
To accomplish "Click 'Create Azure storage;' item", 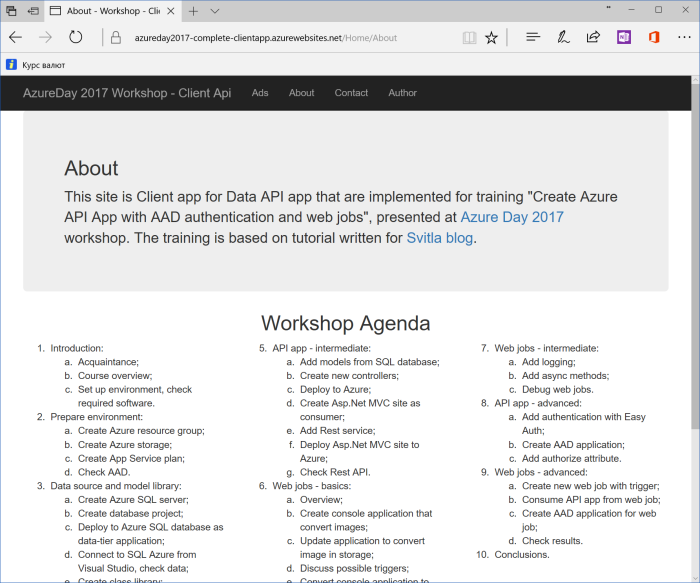I will (125, 445).
